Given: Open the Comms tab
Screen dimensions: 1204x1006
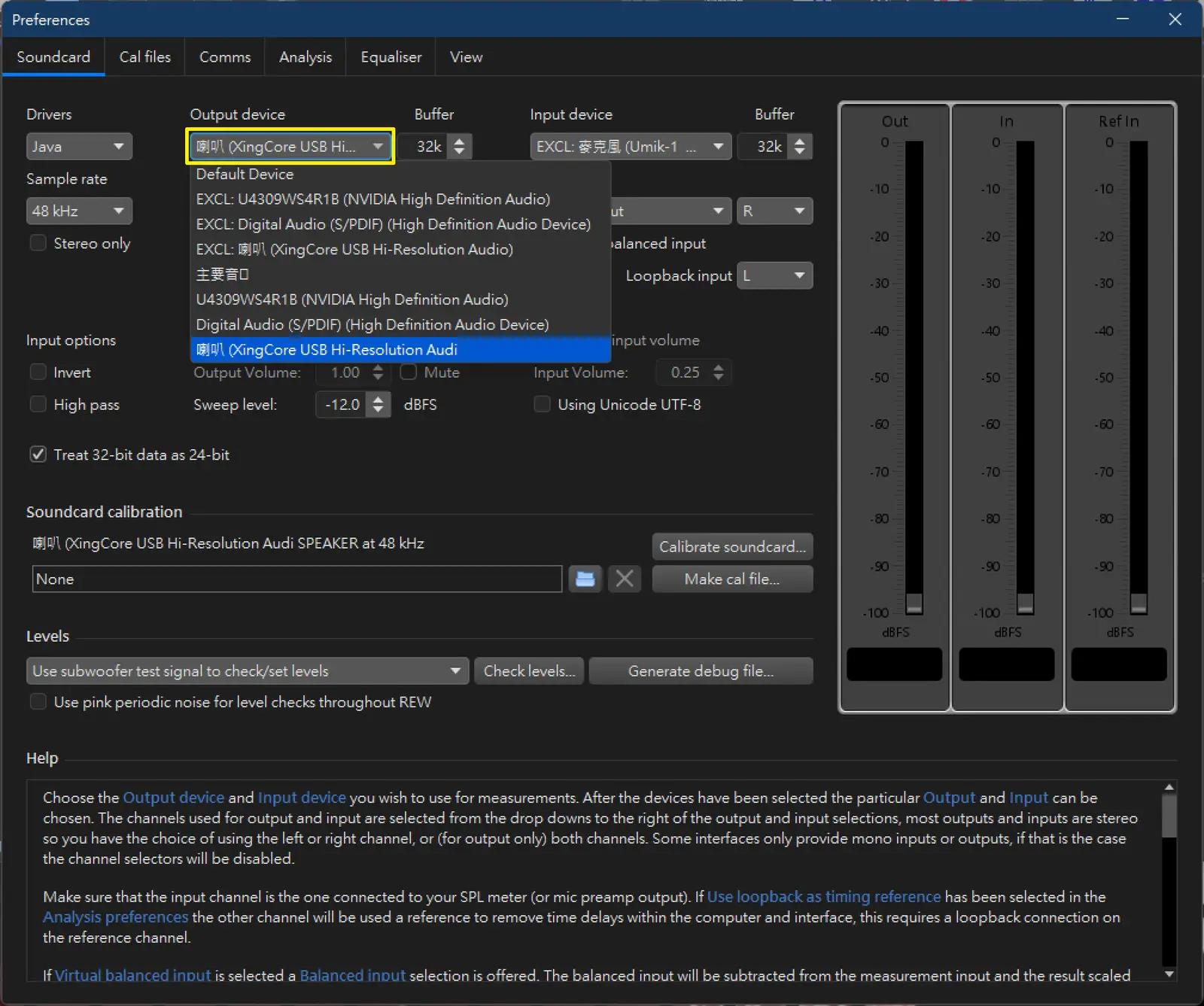Looking at the screenshot, I should (224, 57).
